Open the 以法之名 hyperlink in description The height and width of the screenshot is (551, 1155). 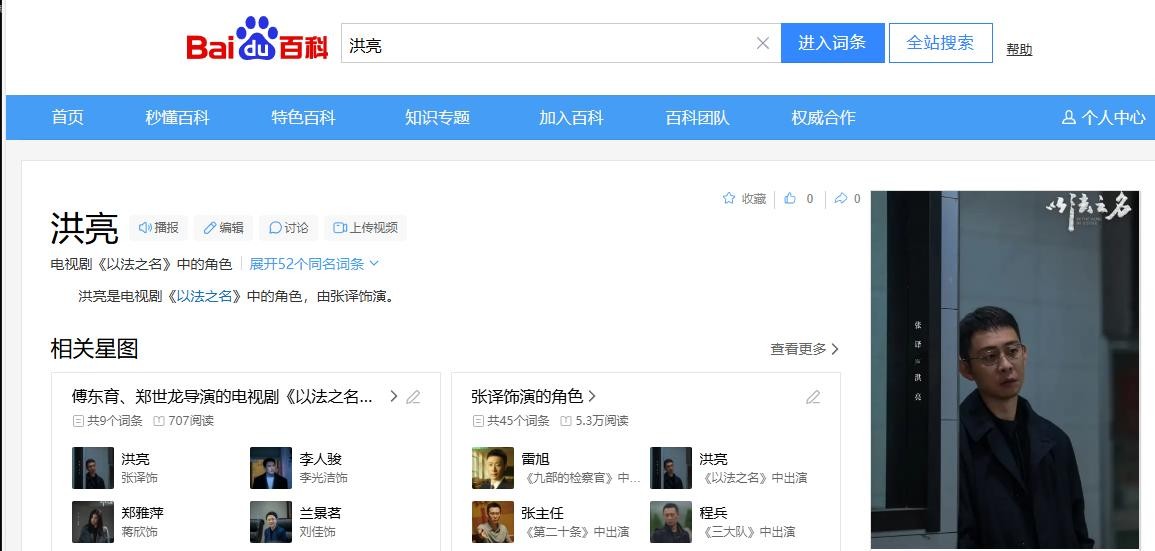click(209, 296)
